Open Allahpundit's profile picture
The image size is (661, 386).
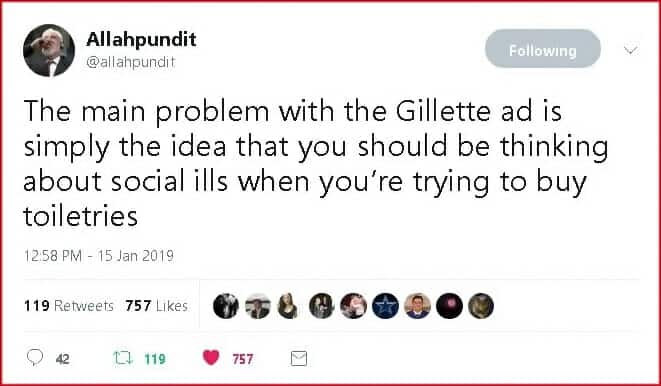pyautogui.click(x=49, y=50)
